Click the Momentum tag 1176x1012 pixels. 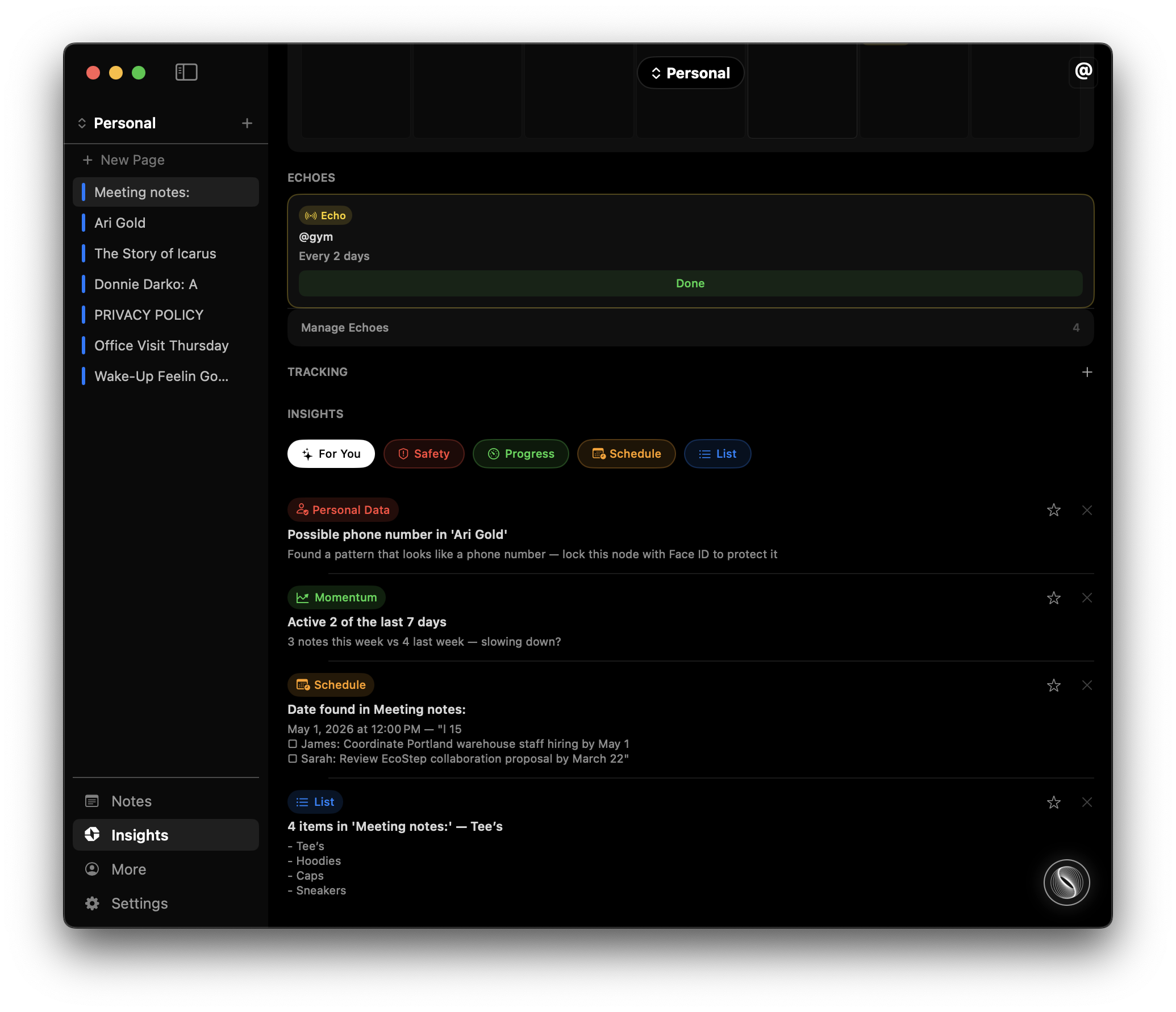point(336,597)
